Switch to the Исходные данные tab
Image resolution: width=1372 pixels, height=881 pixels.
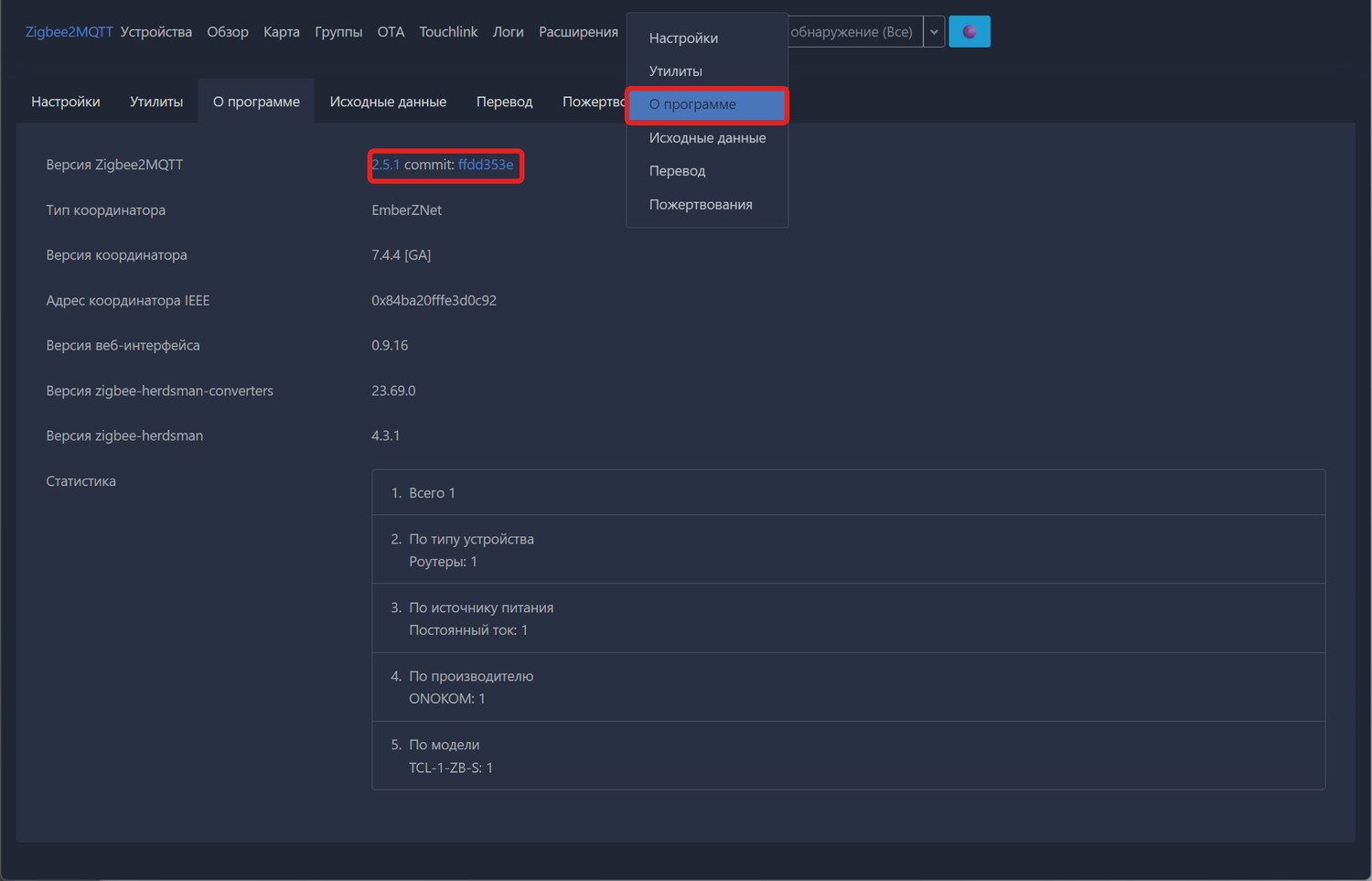click(388, 102)
